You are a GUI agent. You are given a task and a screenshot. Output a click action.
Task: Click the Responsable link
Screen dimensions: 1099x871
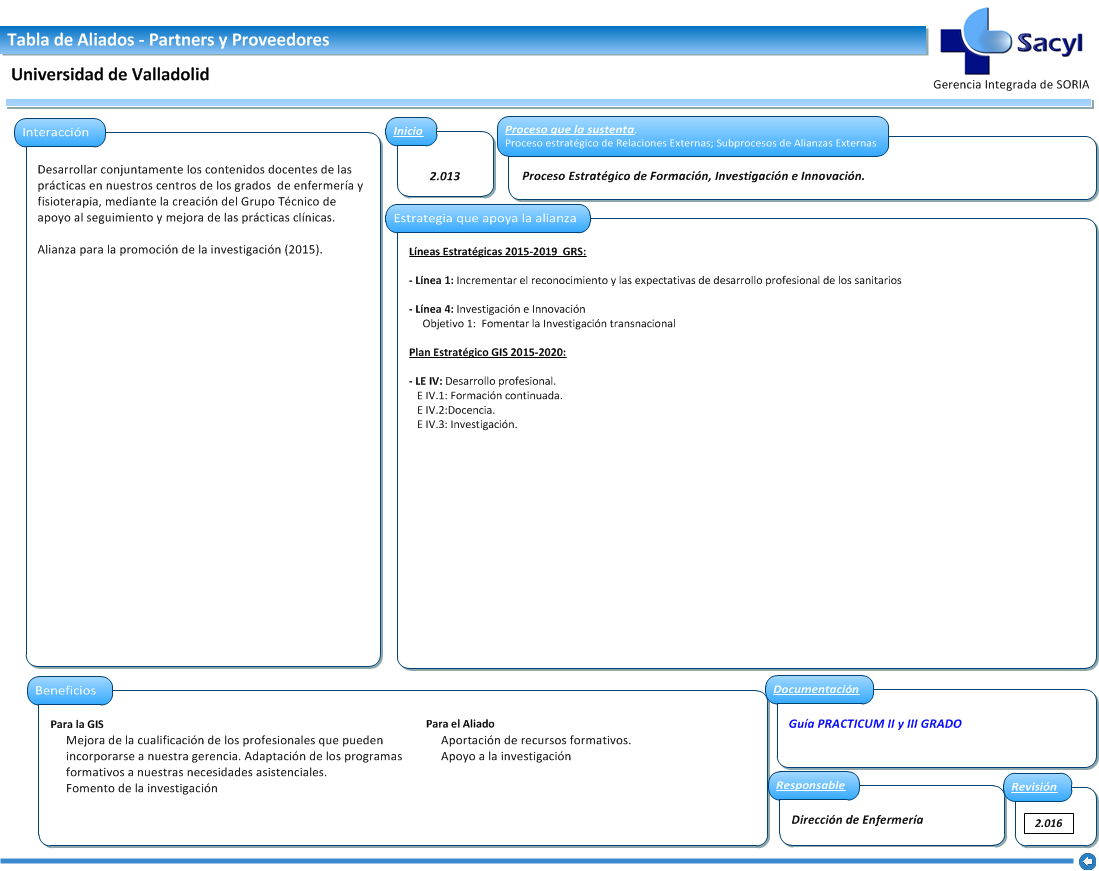tap(810, 786)
